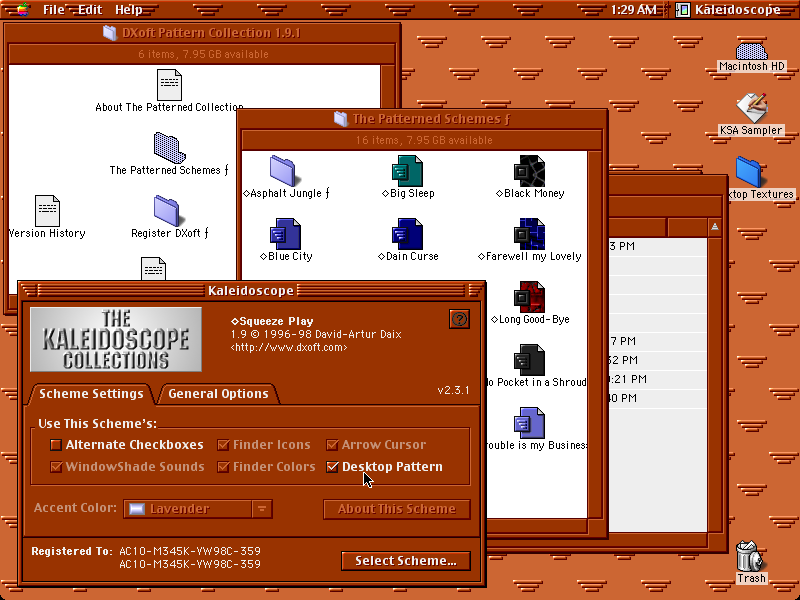The height and width of the screenshot is (600, 800).
Task: Open the Apple menu
Action: 22,9
